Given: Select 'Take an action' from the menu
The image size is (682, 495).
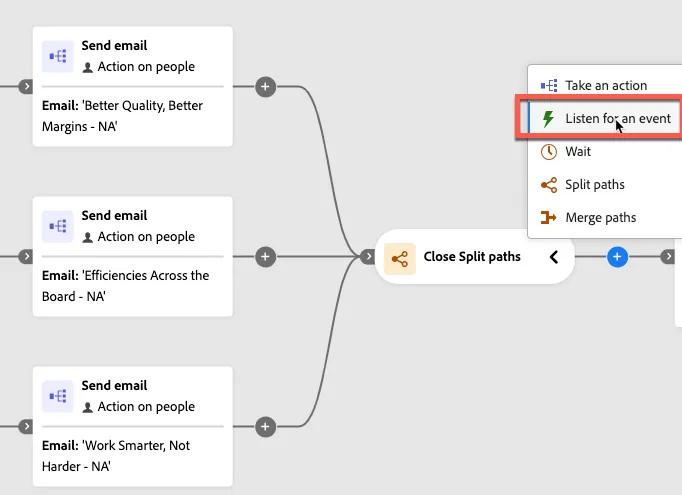Looking at the screenshot, I should [605, 85].
